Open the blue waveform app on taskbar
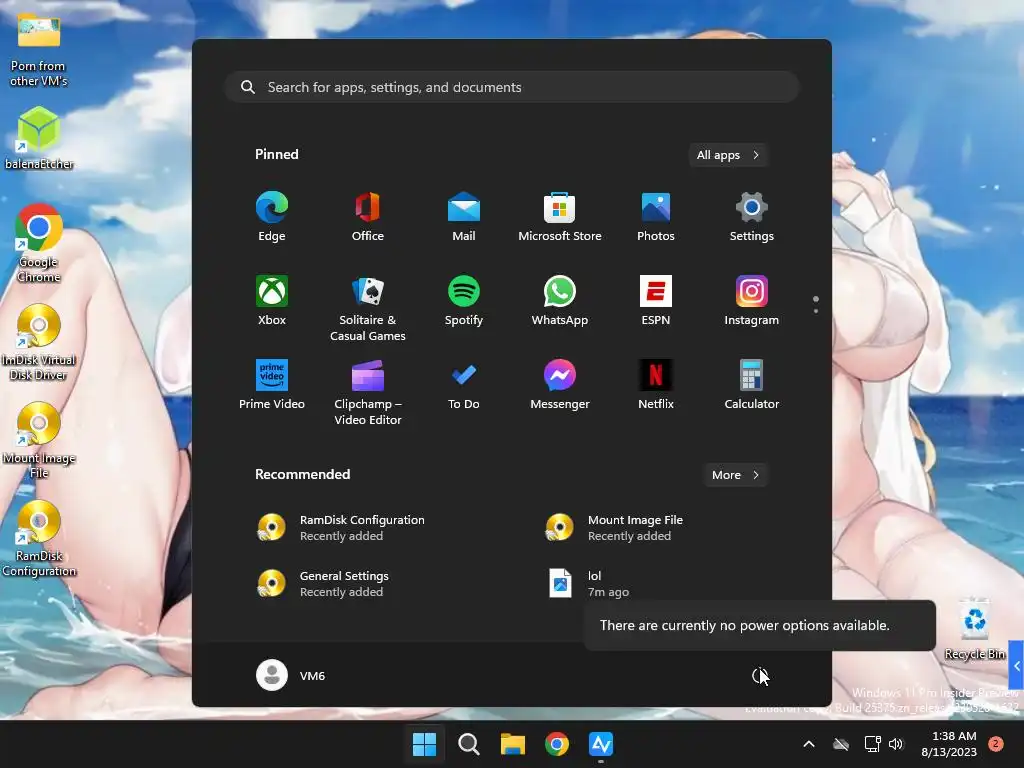1024x768 pixels. pos(601,744)
